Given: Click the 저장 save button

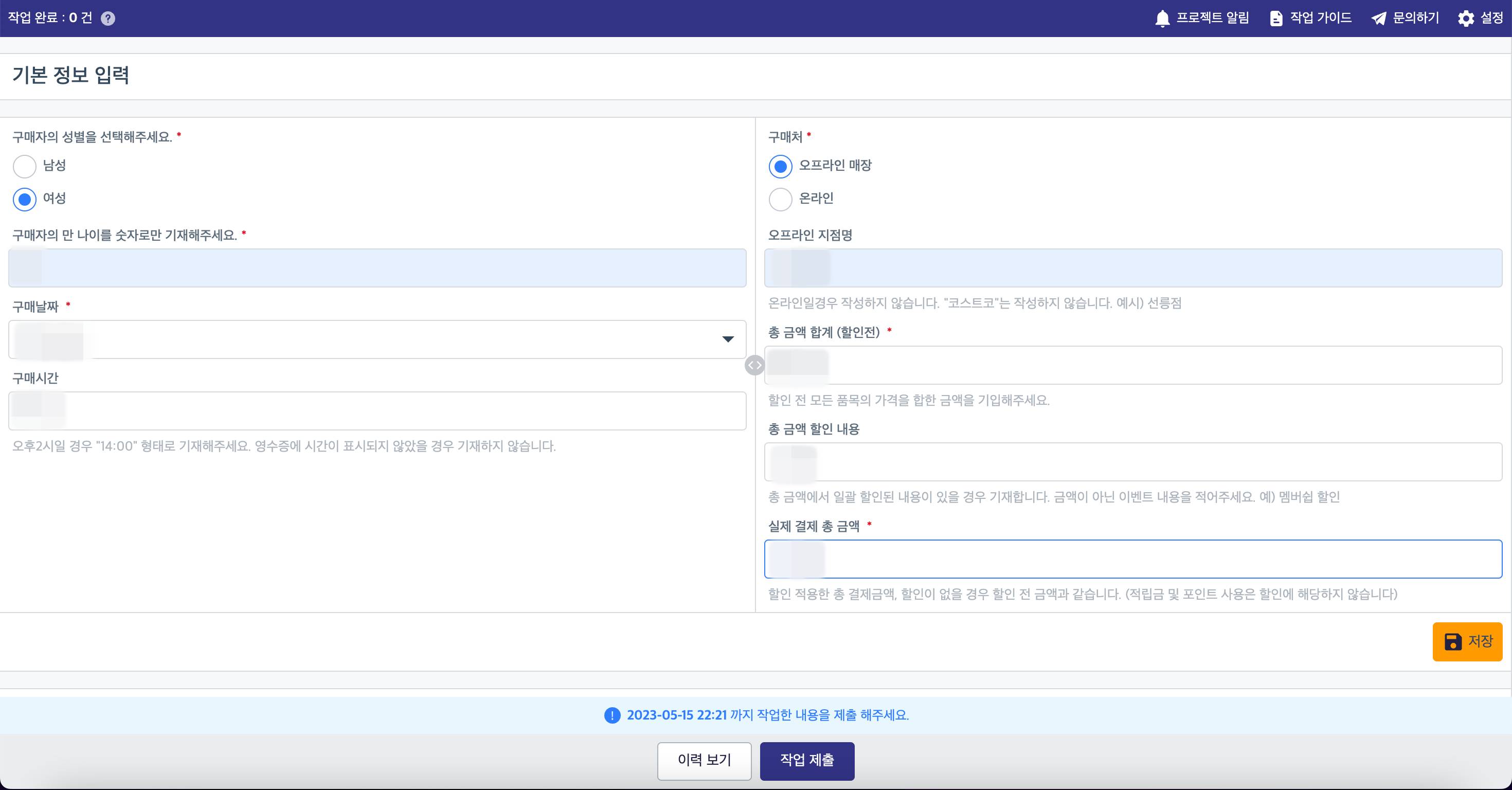Looking at the screenshot, I should [1467, 641].
